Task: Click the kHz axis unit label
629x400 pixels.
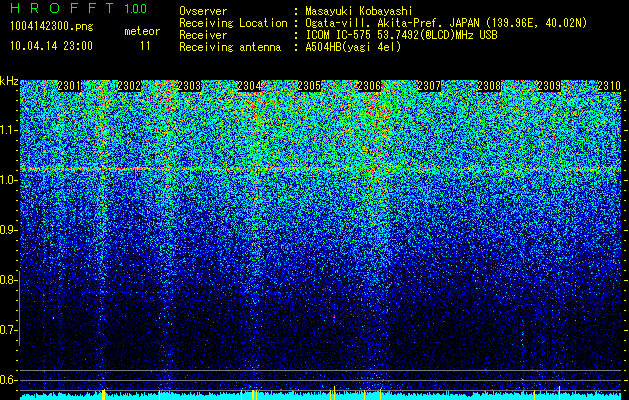Action: click(9, 81)
